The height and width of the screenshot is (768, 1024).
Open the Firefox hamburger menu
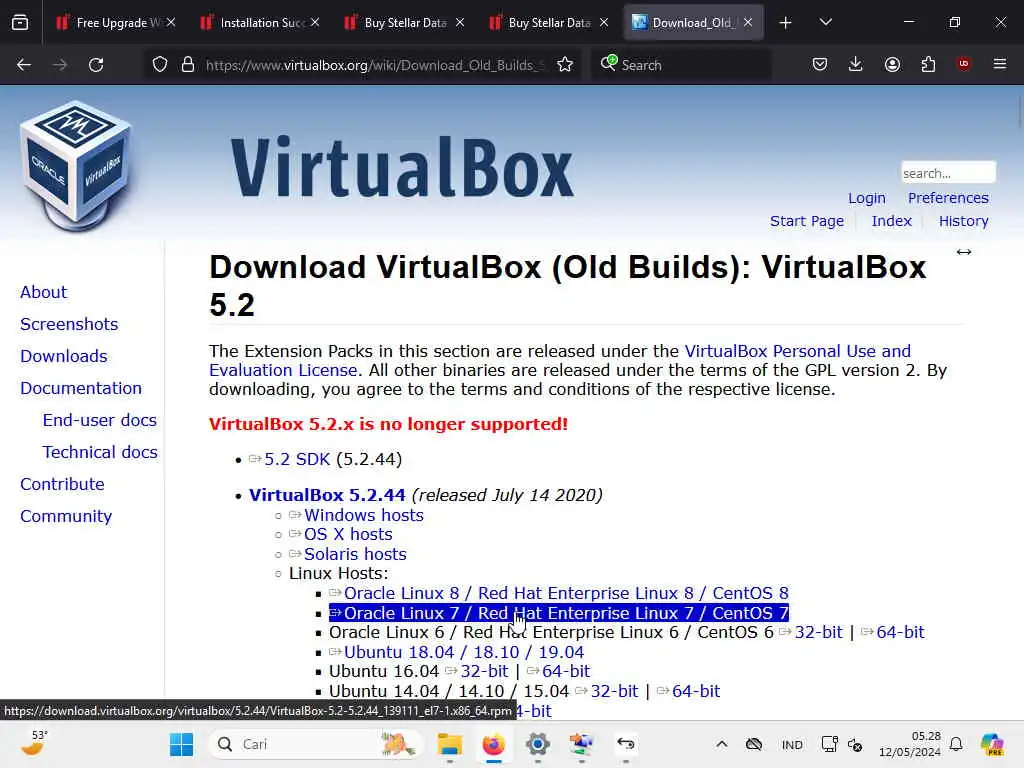(999, 64)
